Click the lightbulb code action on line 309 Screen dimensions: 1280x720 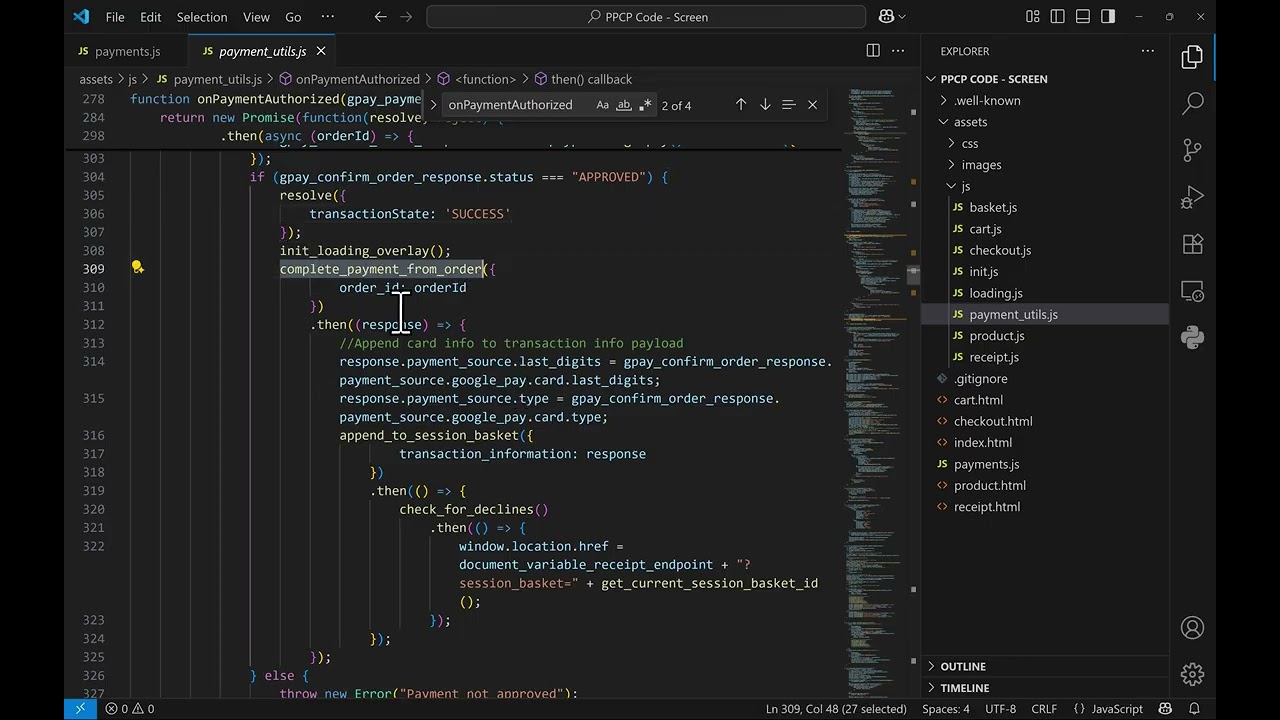tap(138, 268)
